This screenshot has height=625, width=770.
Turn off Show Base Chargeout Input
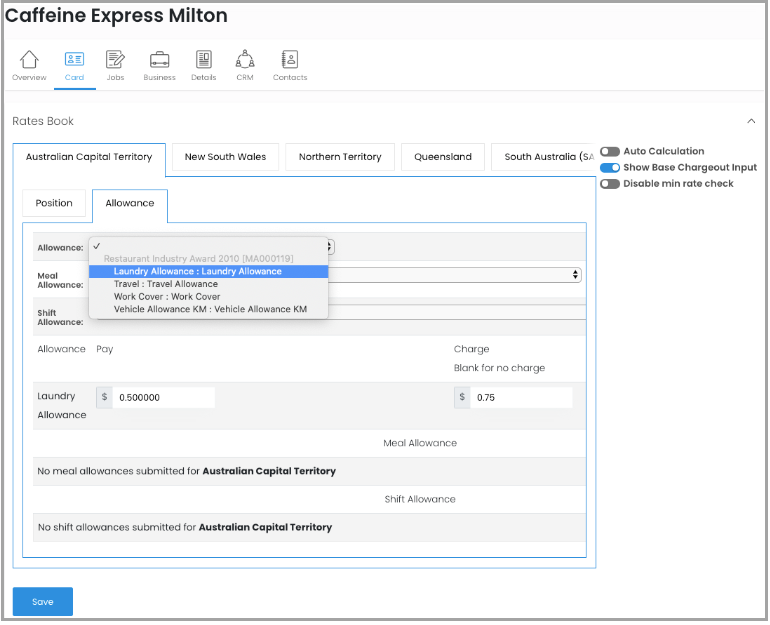[610, 167]
